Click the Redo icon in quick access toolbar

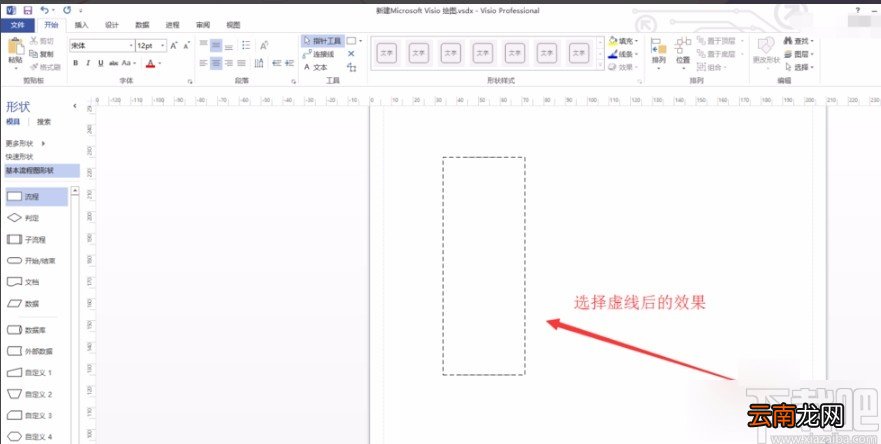click(x=67, y=10)
